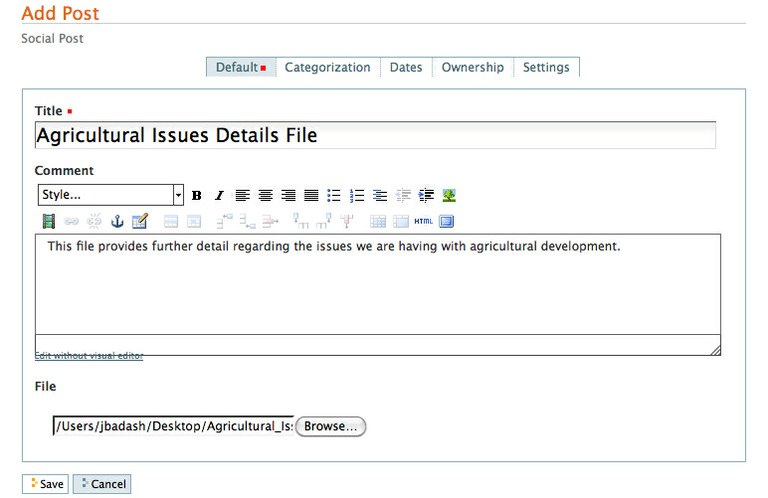Screen dimensions: 768x498
Task: Toggle italic formatting in comment editor
Action: [x=219, y=195]
